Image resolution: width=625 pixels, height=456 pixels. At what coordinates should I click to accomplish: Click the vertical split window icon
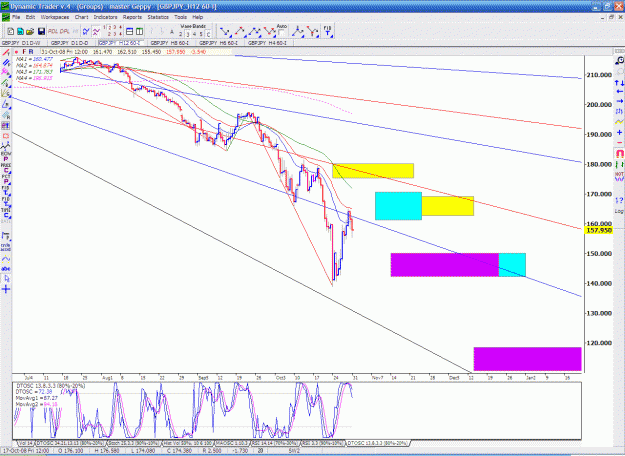tap(140, 31)
